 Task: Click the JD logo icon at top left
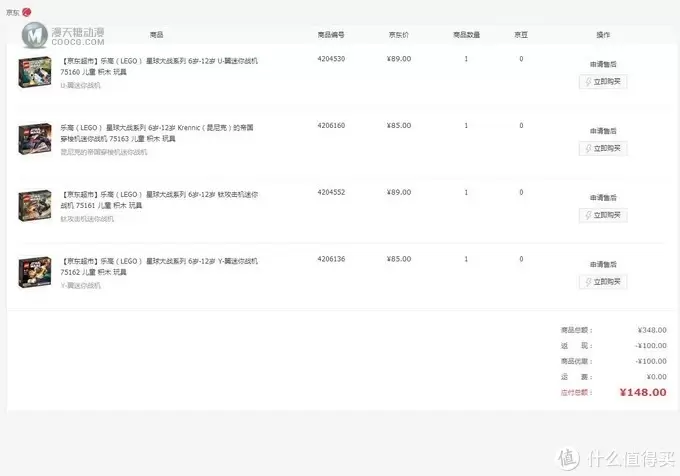pyautogui.click(x=26, y=12)
